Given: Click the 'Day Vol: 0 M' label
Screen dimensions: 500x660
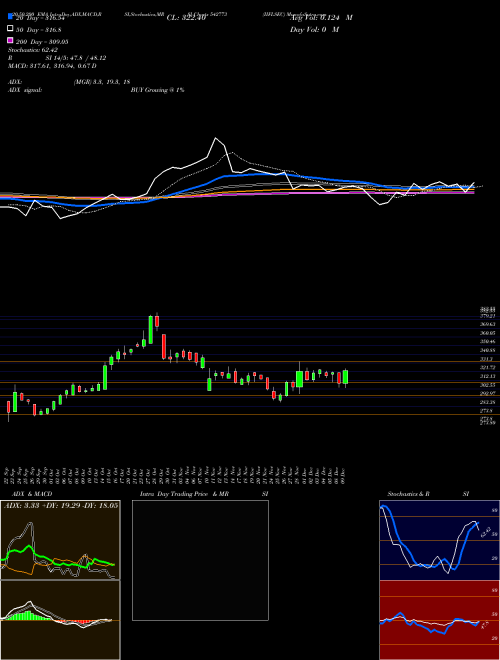Looking at the screenshot, I should pyautogui.click(x=314, y=29).
